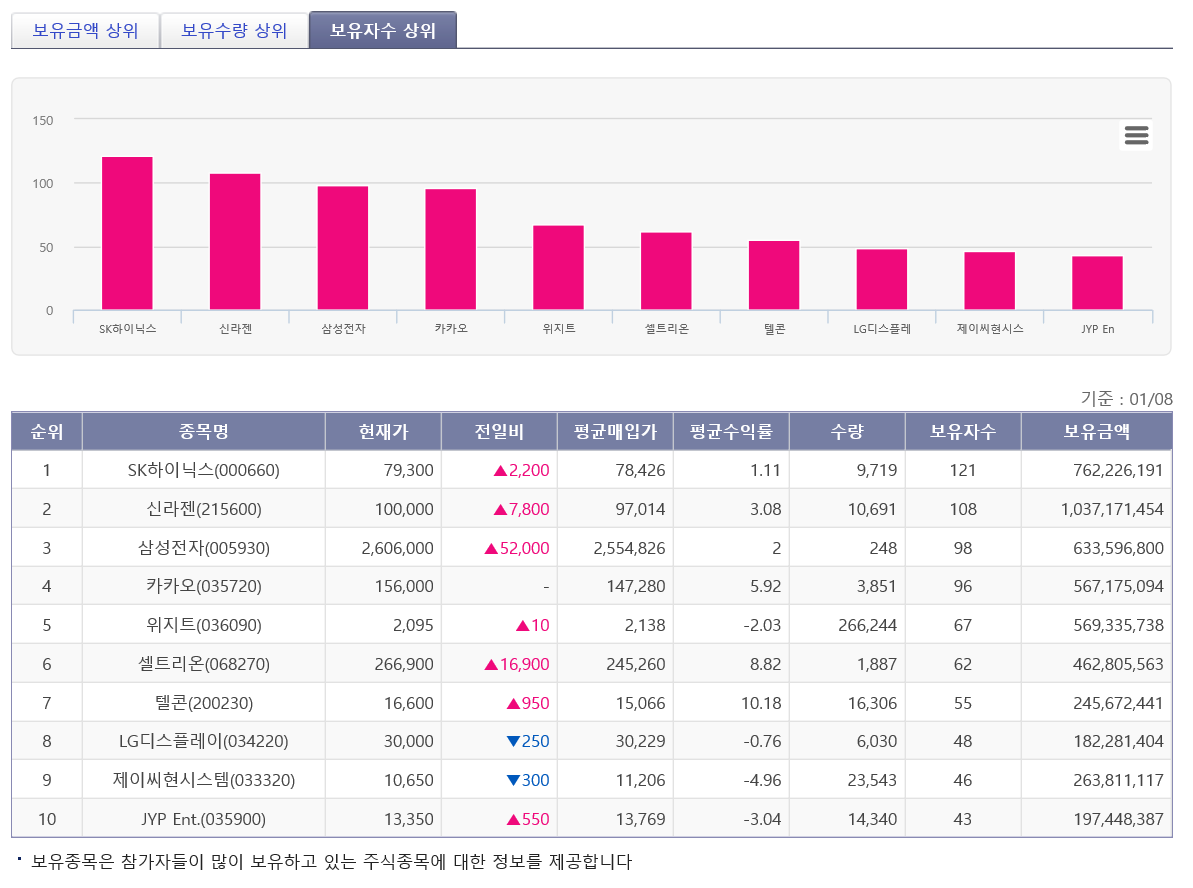1193x888 pixels.
Task: Click the 셀트리온 chart bar
Action: coord(666,271)
